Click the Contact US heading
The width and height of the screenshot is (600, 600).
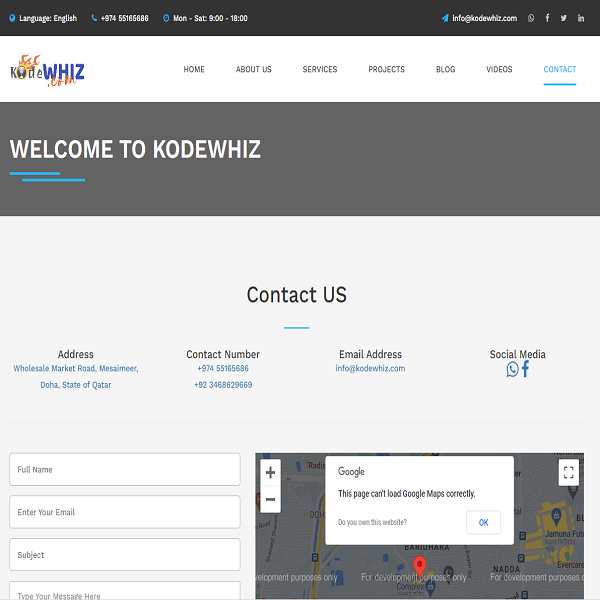297,295
